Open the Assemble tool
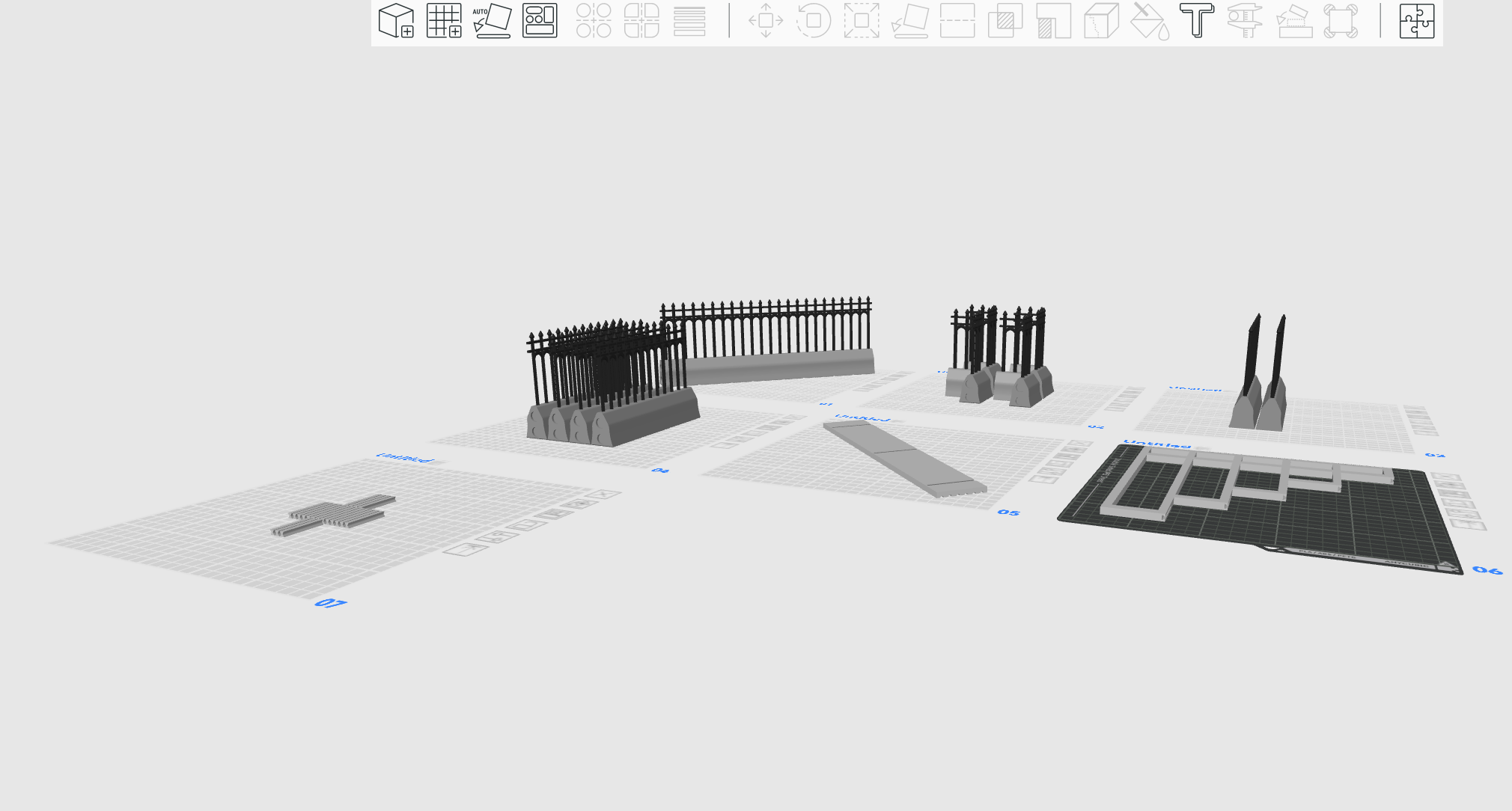Screen dimensions: 1512x811 (1294, 20)
